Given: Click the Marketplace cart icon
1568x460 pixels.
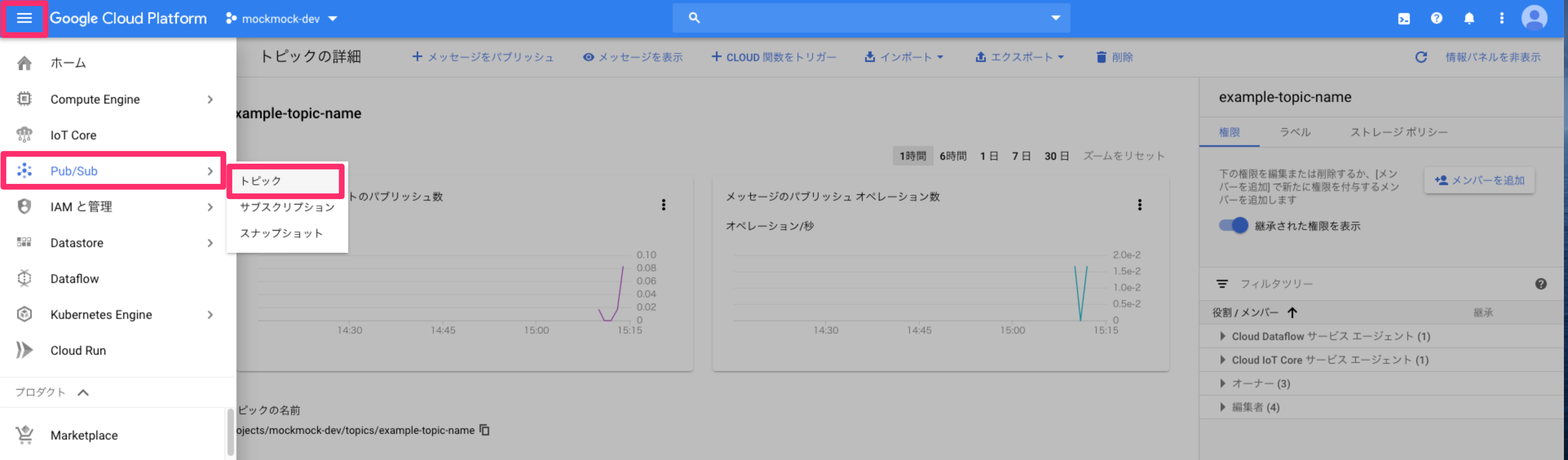Looking at the screenshot, I should (x=24, y=434).
